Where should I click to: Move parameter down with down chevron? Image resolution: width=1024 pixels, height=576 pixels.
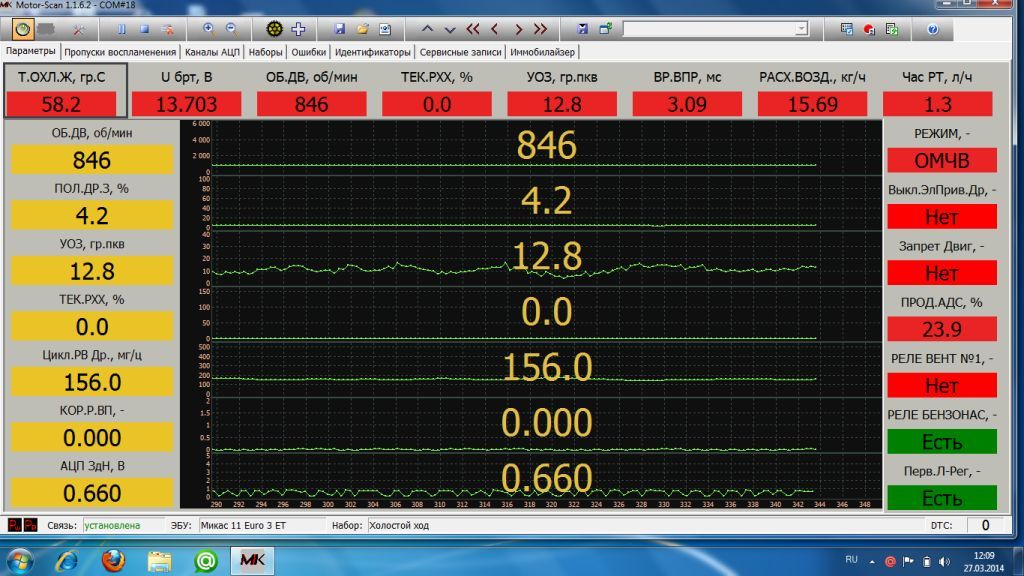pos(450,29)
